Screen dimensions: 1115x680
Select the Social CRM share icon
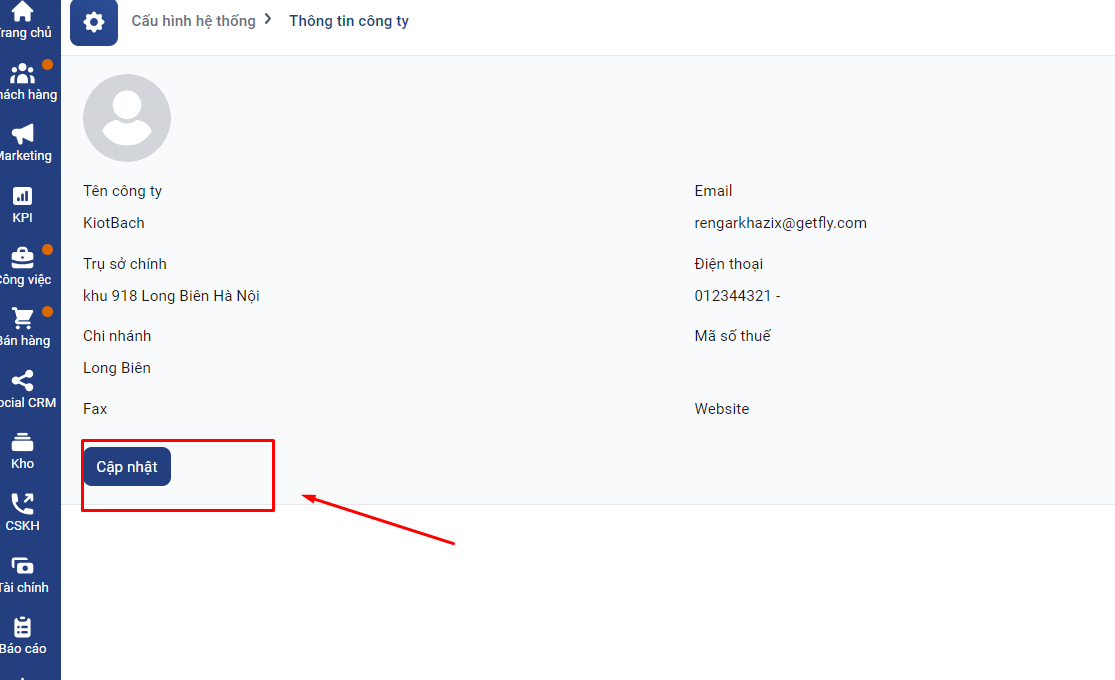pos(22,381)
